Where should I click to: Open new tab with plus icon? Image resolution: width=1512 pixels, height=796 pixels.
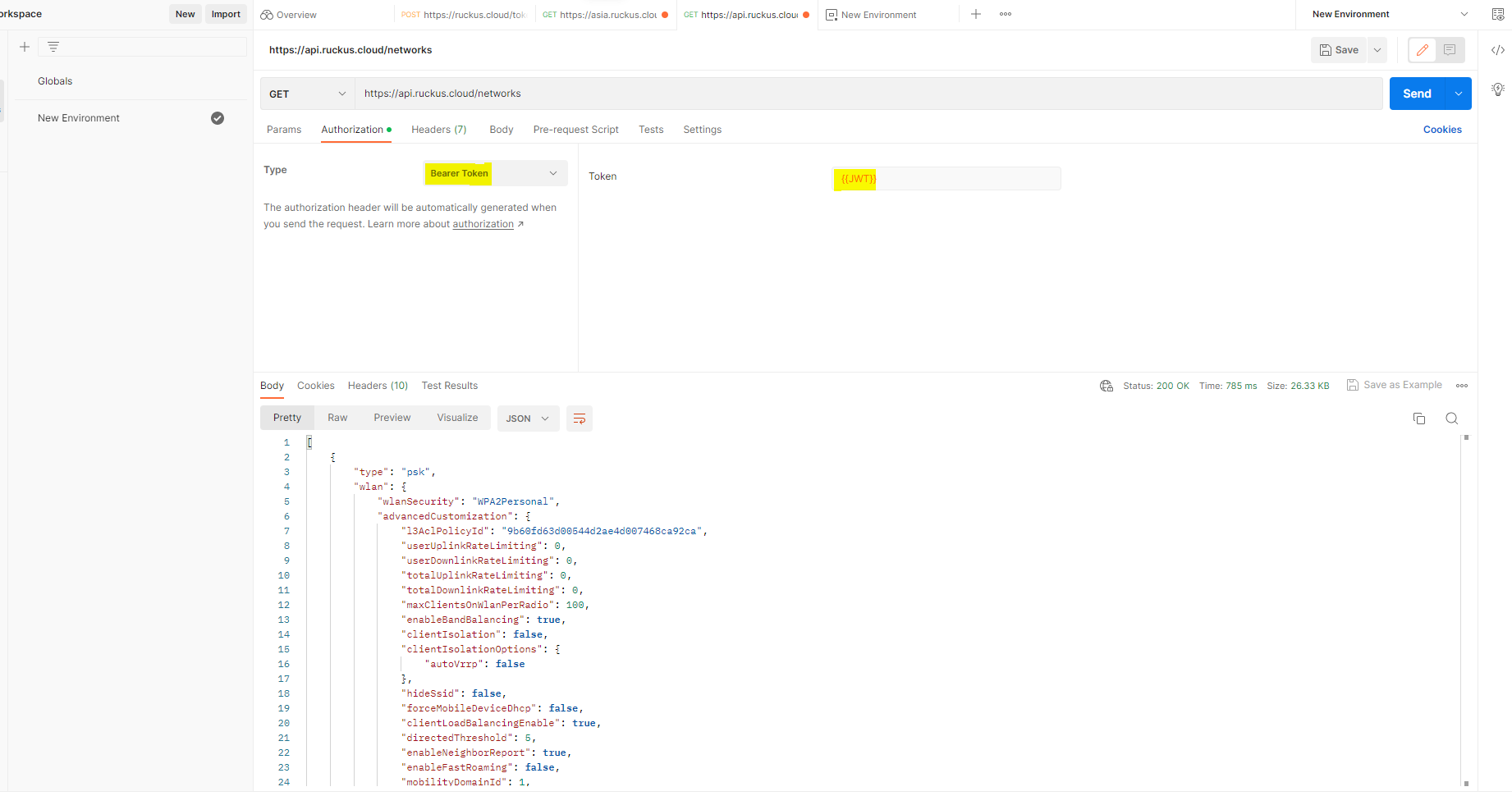click(976, 14)
